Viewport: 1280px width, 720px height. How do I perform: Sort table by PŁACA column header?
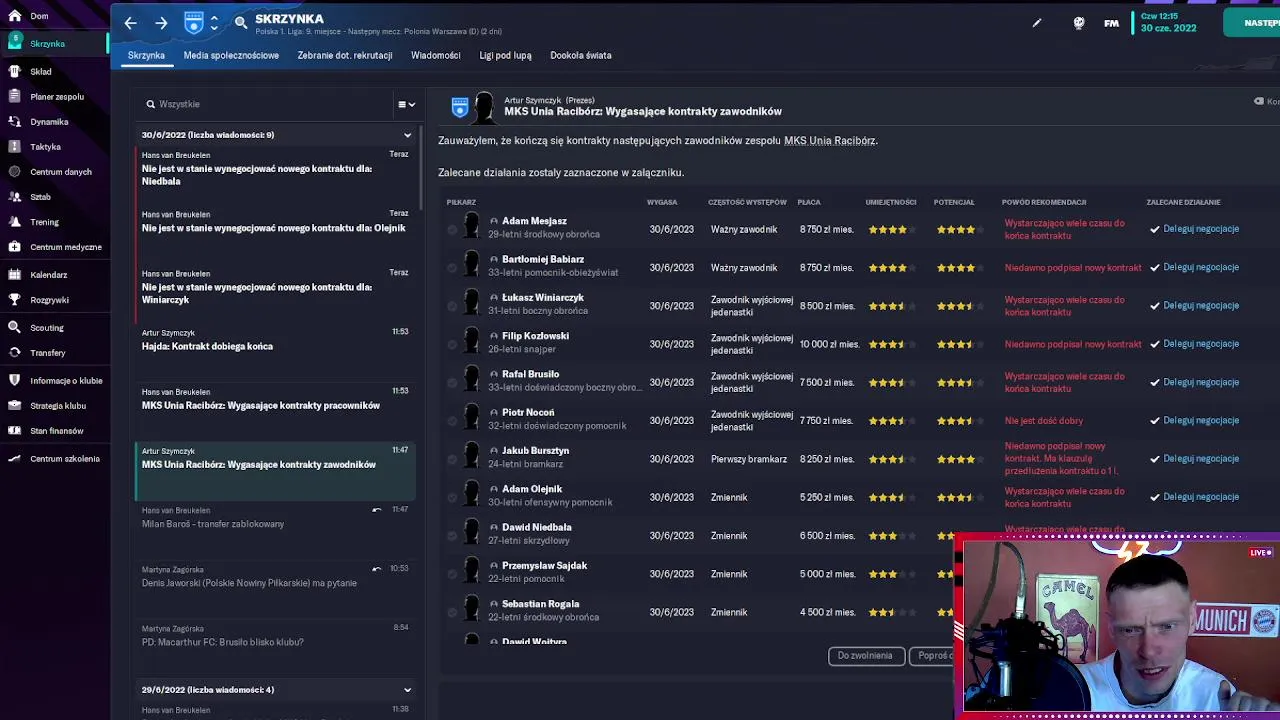point(809,202)
